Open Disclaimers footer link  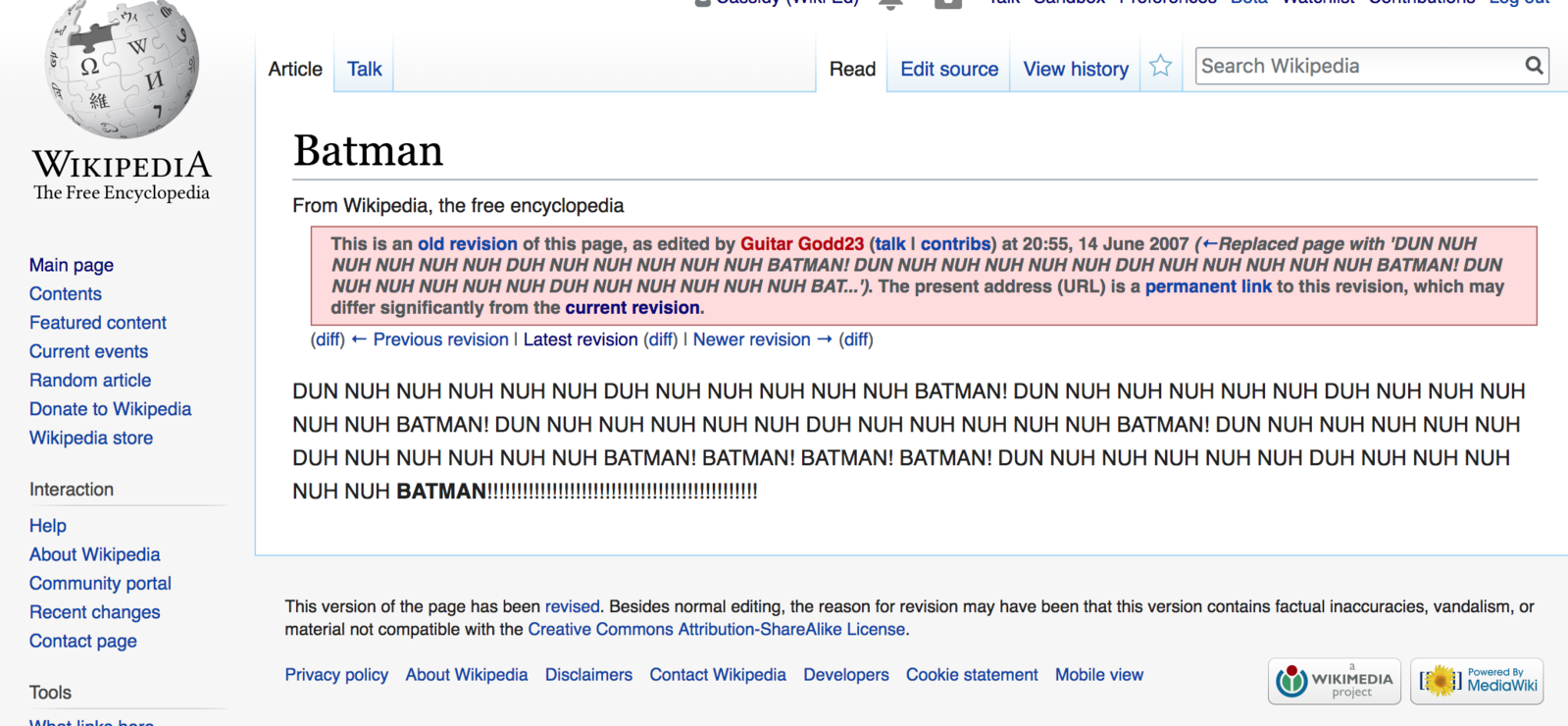pos(588,674)
